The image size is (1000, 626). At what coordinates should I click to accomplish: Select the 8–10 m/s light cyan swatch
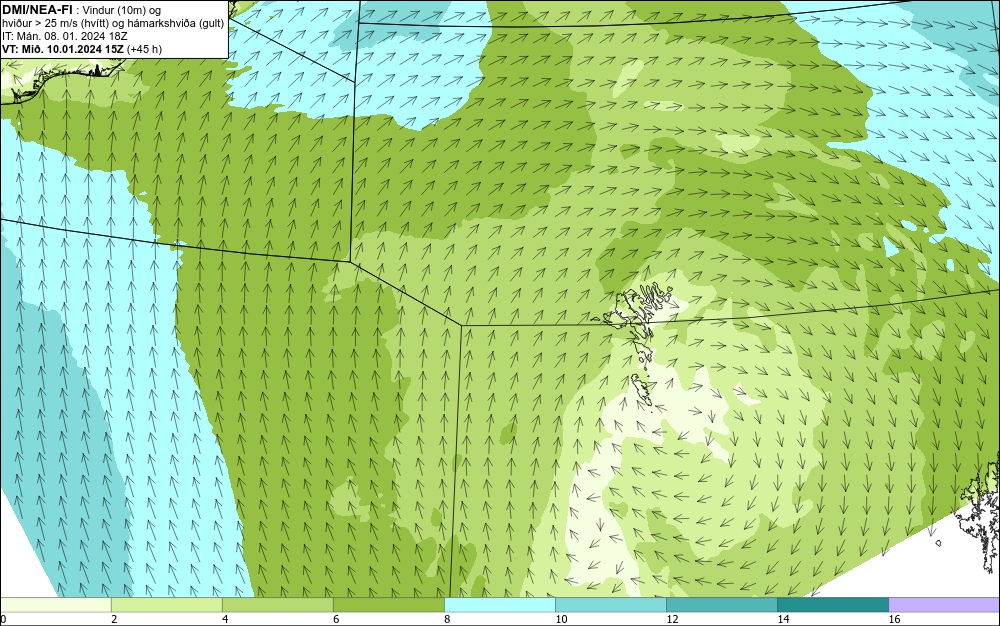coord(499,605)
